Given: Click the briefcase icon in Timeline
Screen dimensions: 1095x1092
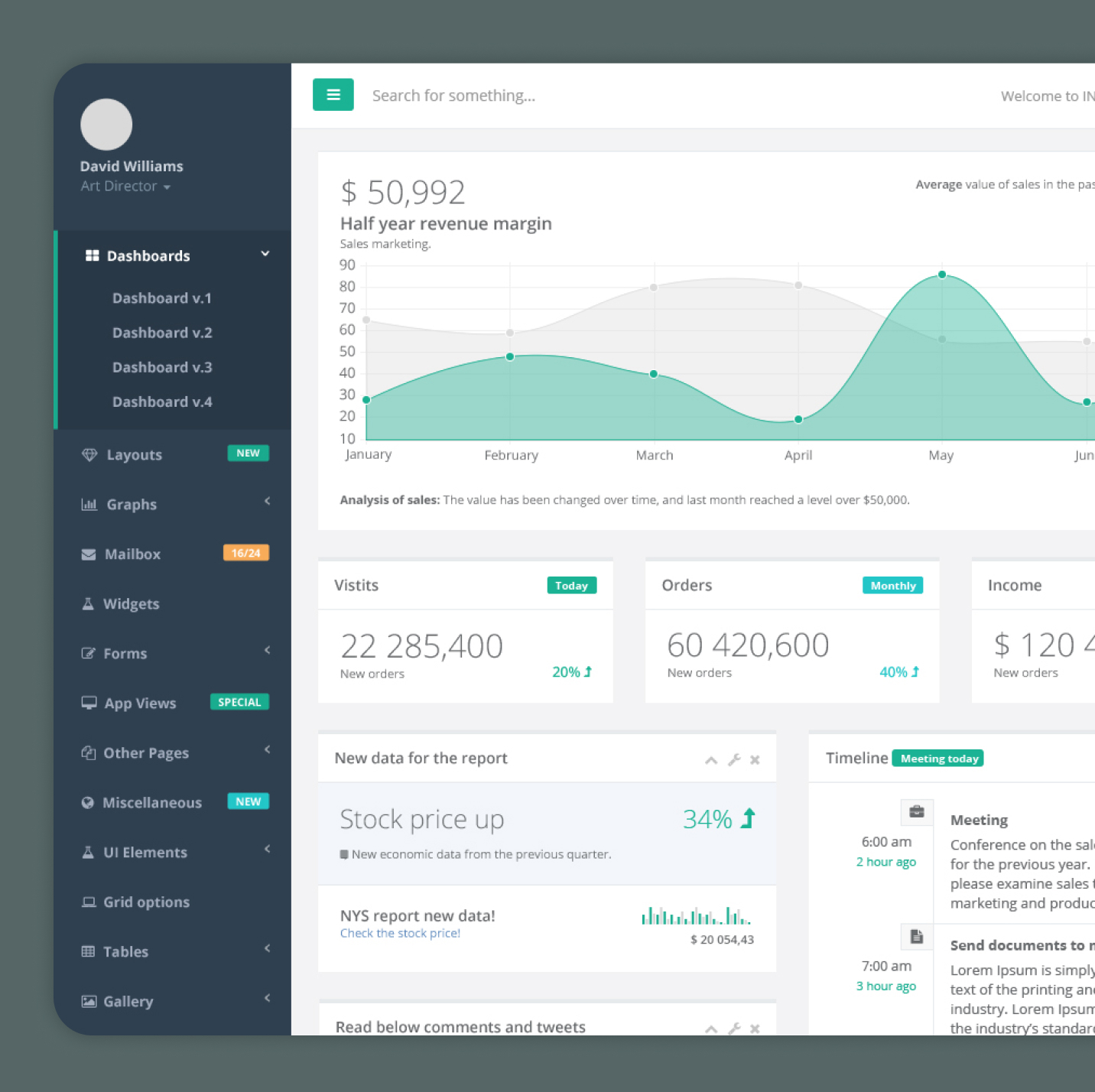Looking at the screenshot, I should [917, 811].
